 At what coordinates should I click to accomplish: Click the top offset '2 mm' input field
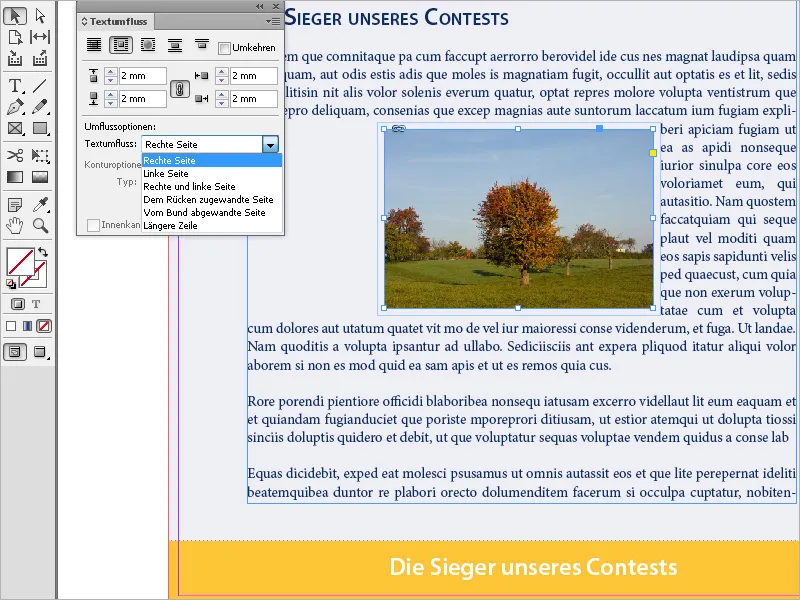[143, 75]
